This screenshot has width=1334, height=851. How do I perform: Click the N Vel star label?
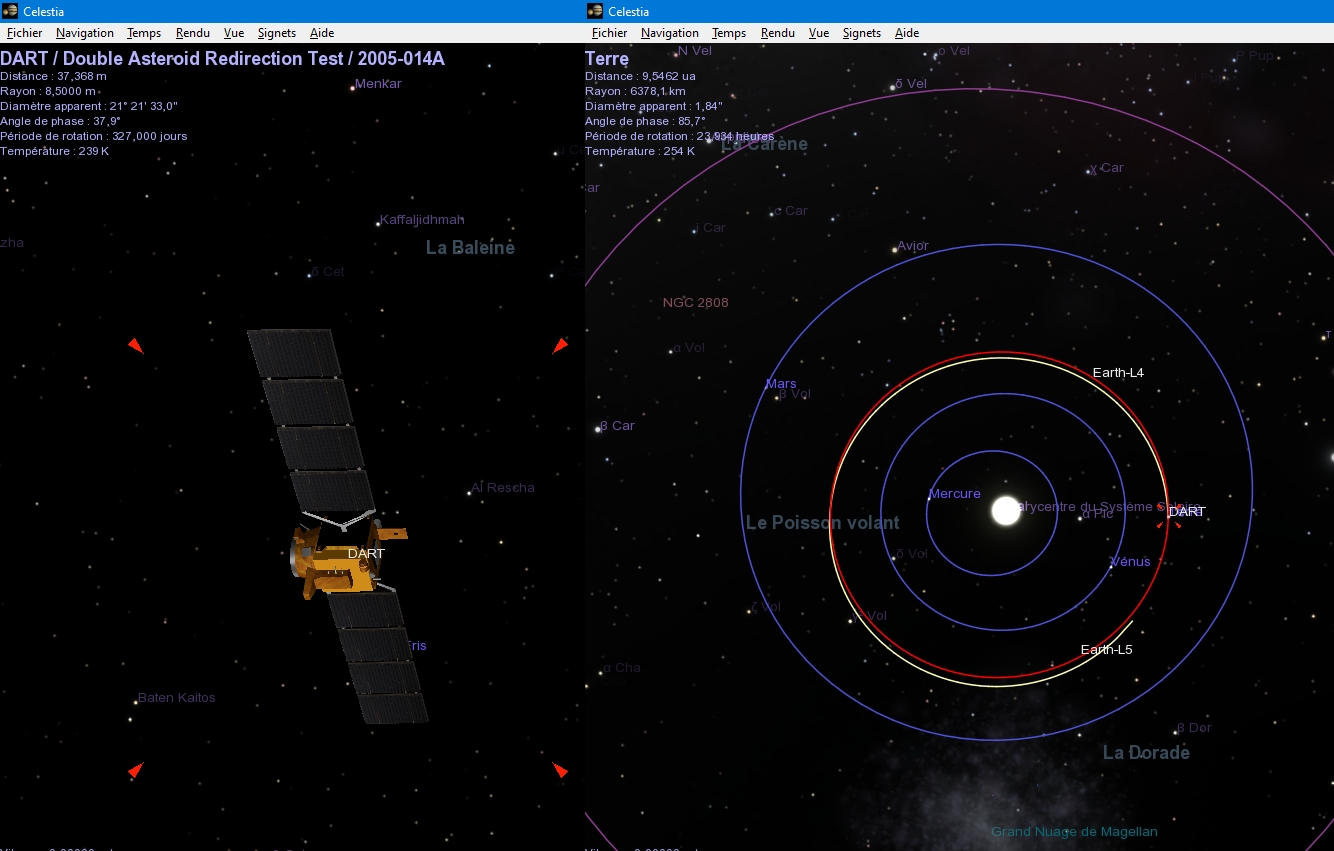tap(695, 51)
